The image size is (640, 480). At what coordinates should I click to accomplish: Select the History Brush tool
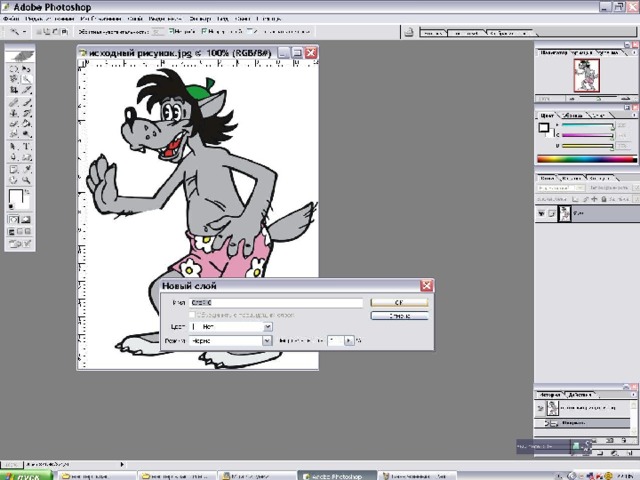point(26,113)
